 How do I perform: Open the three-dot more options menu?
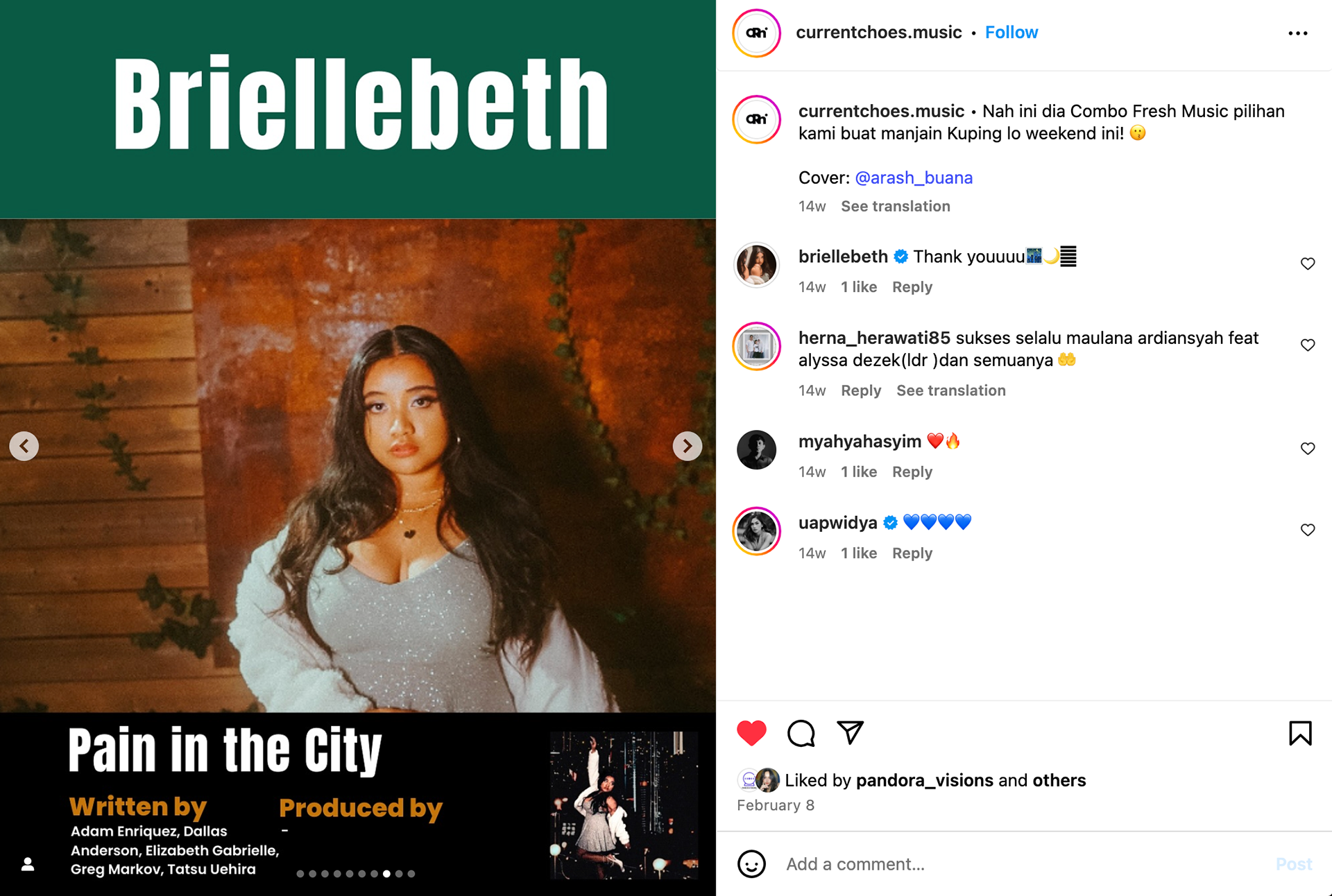pos(1297,33)
